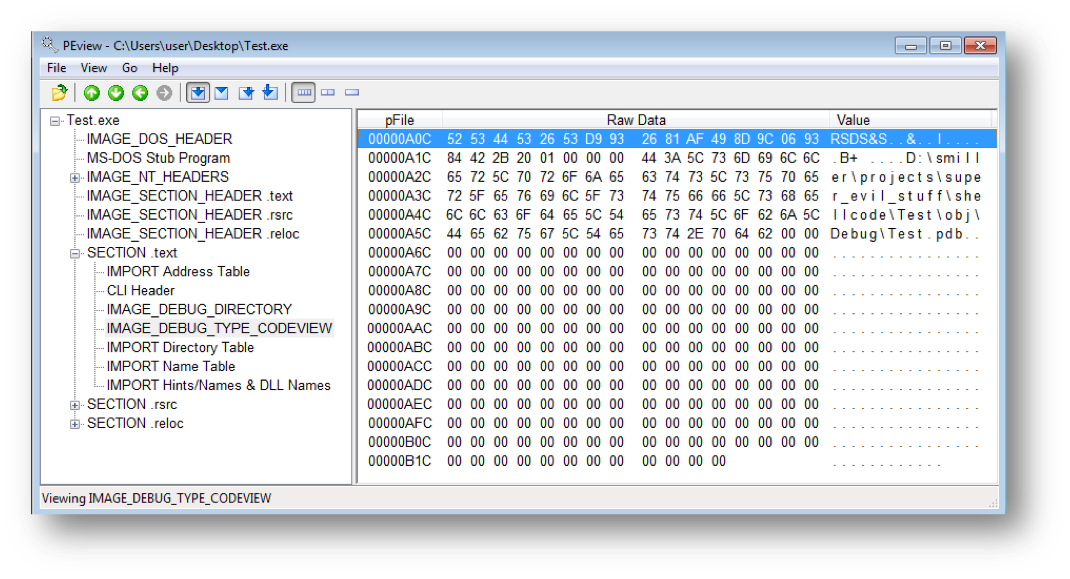Open the Go menu
This screenshot has height=579, width=1070.
[130, 68]
